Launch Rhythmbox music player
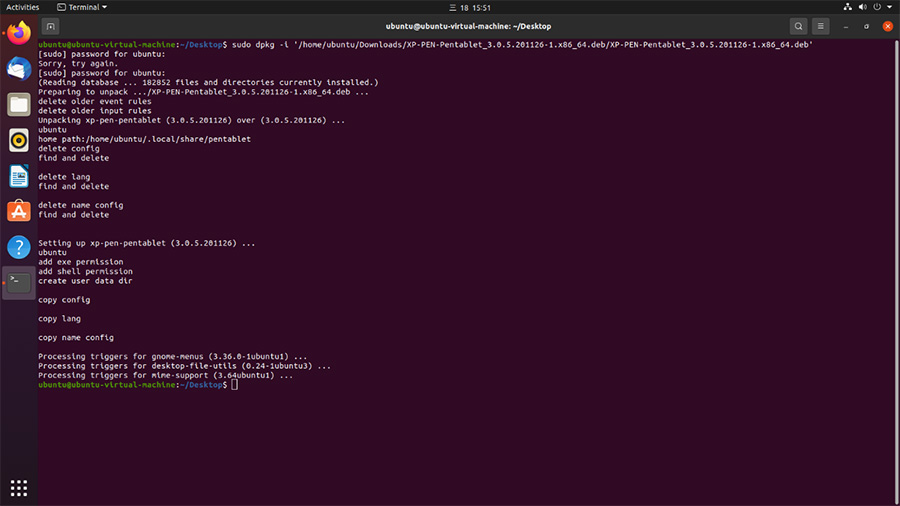Image resolution: width=900 pixels, height=506 pixels. (x=18, y=140)
